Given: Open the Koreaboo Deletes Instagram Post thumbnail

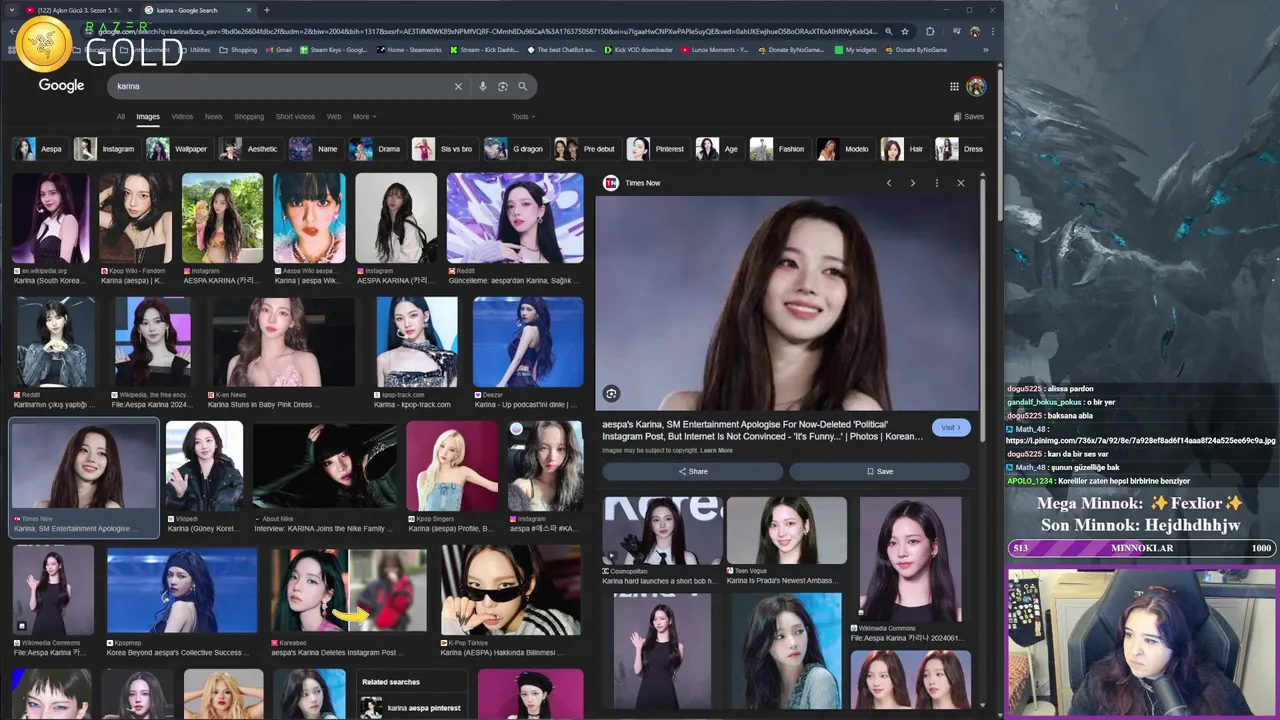Looking at the screenshot, I should 349,590.
